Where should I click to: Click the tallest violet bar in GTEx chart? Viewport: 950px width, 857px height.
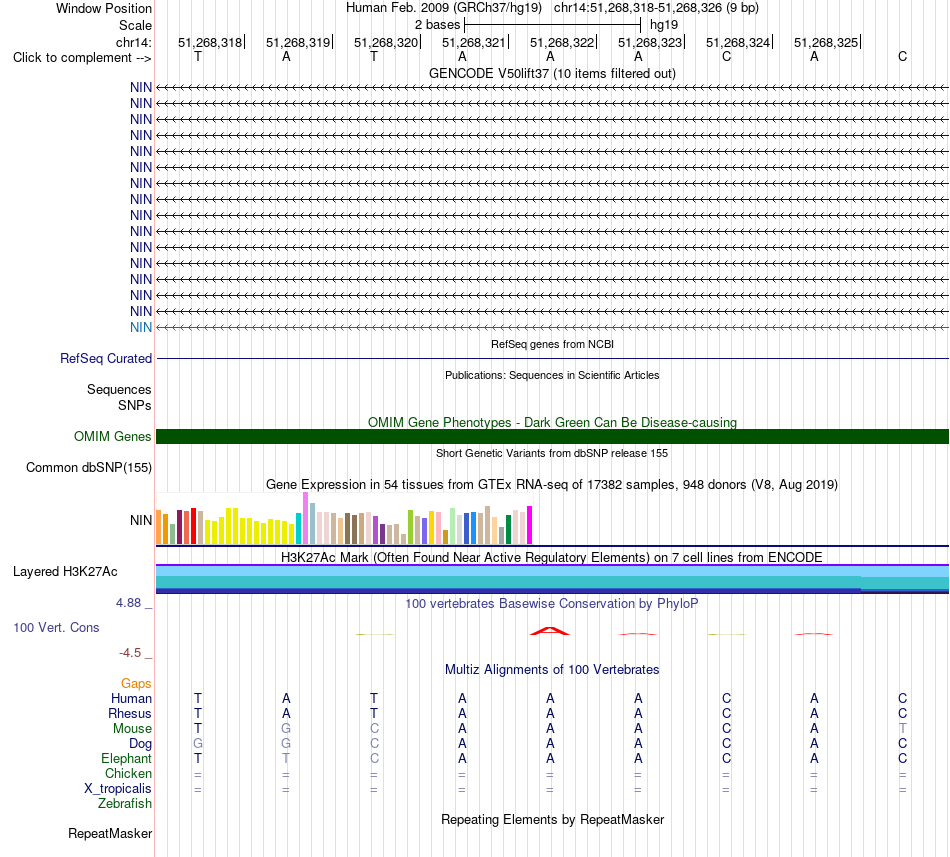point(305,518)
